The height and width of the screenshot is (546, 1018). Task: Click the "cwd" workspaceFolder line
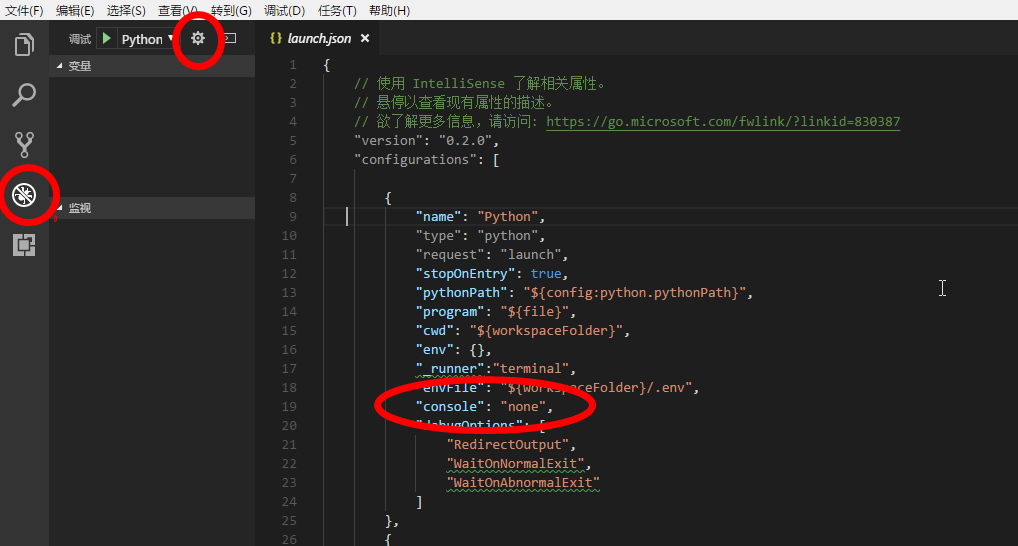click(523, 330)
